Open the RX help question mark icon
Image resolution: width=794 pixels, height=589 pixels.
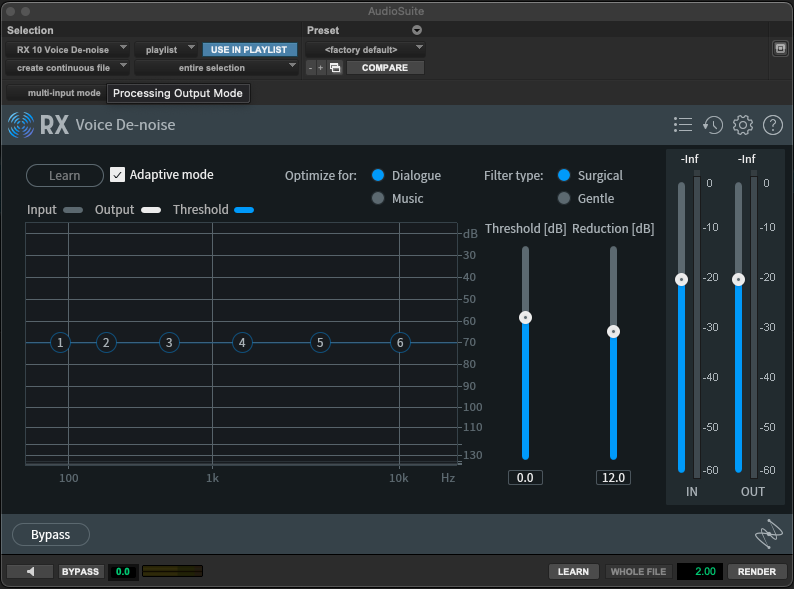[773, 125]
